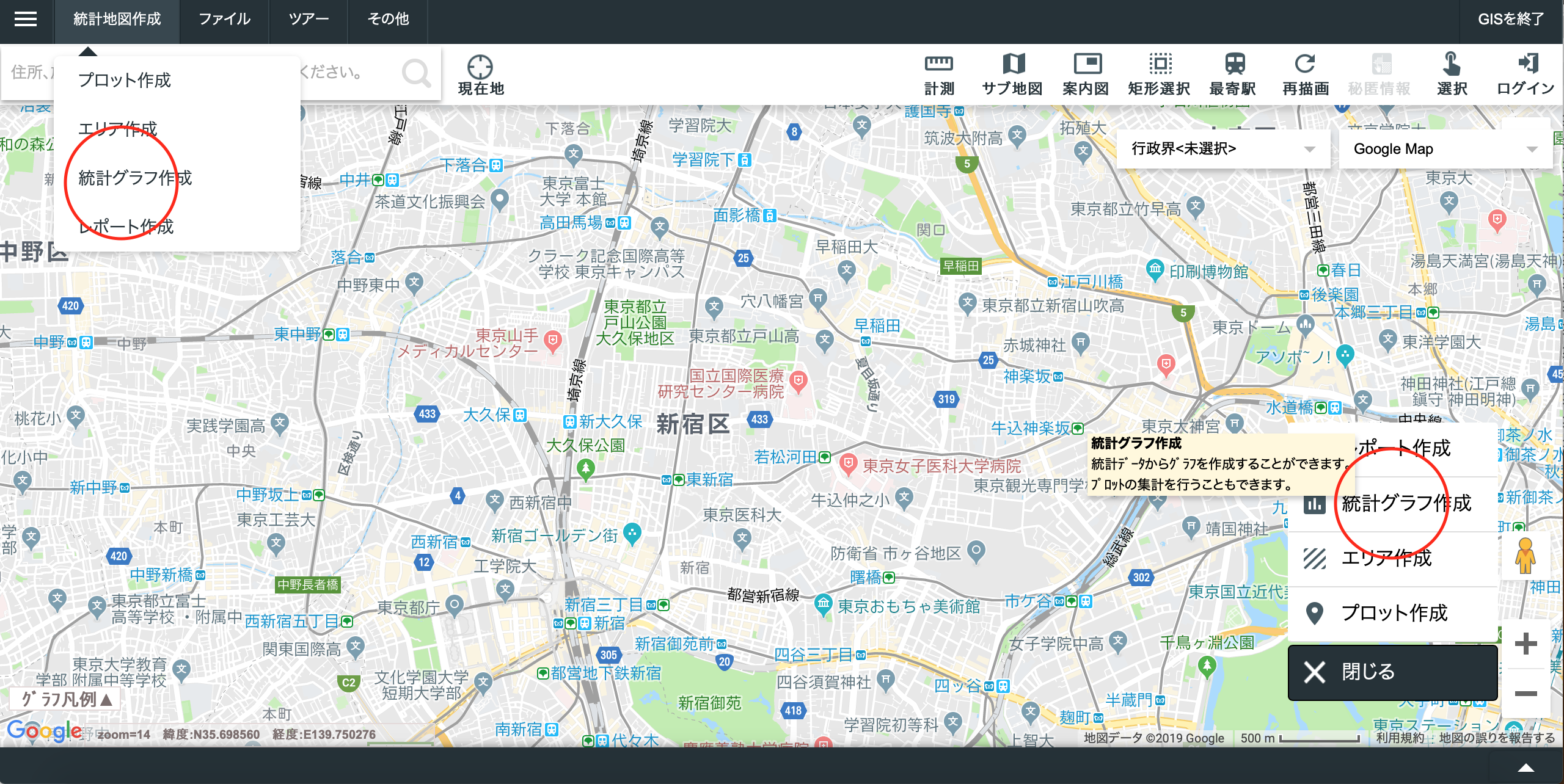Click GISを終了 button
This screenshot has width=1564, height=784.
(1511, 19)
